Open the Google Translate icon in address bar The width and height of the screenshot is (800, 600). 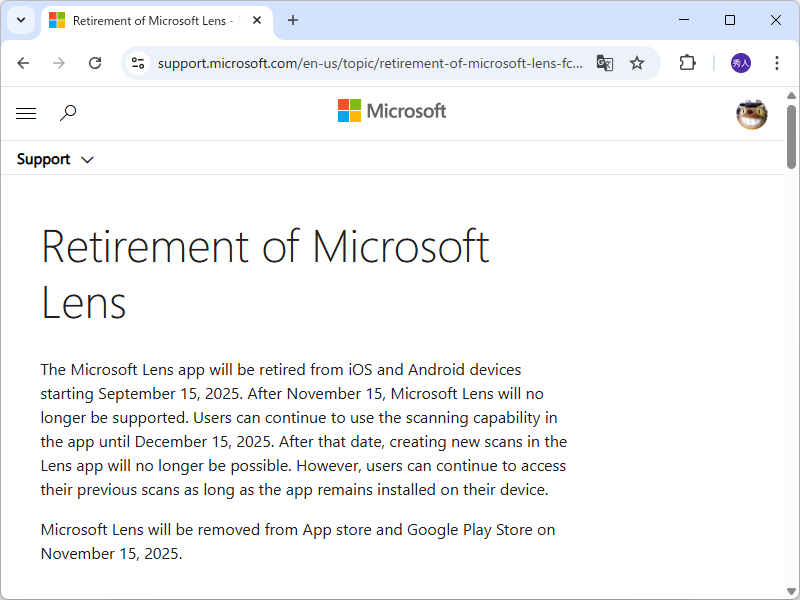604,62
